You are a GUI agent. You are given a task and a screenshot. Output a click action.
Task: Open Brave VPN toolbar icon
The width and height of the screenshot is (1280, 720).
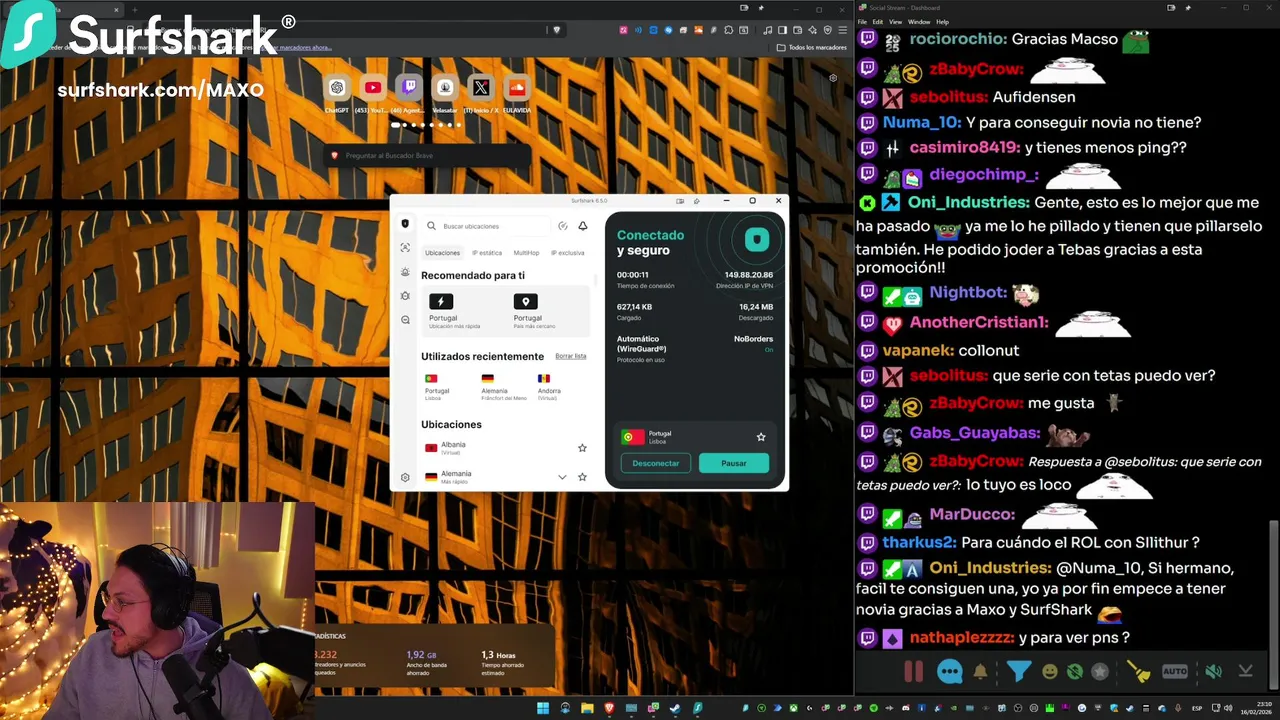pos(827,30)
